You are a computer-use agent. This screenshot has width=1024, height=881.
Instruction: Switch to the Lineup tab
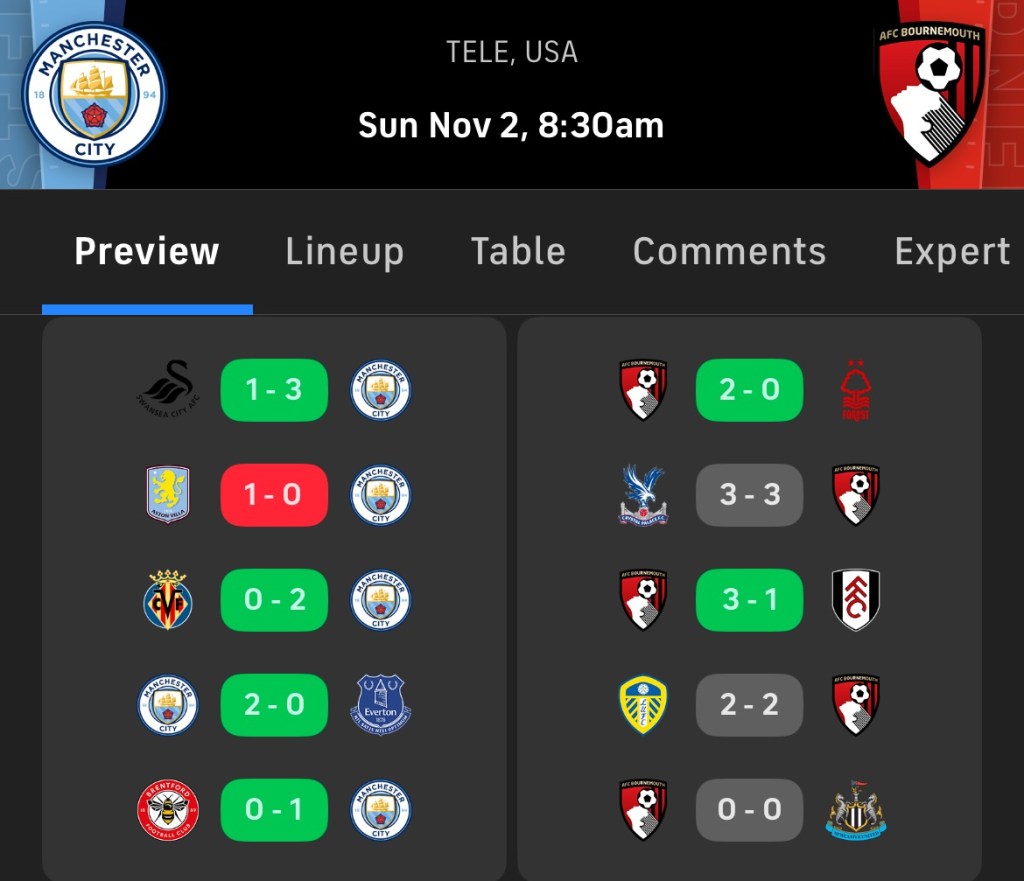coord(344,251)
